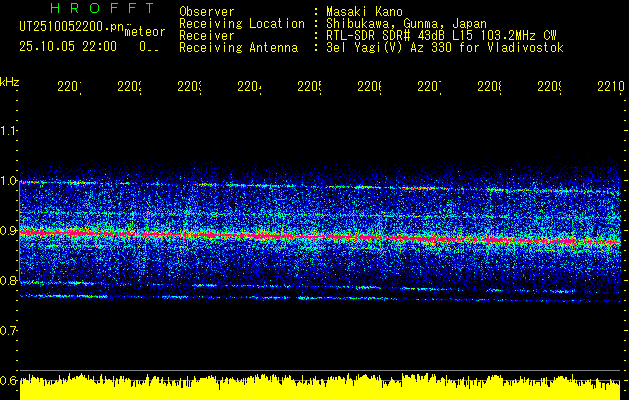This screenshot has width=629, height=400.
Task: Click the 0.8 kHz axis value
Action: point(8,280)
